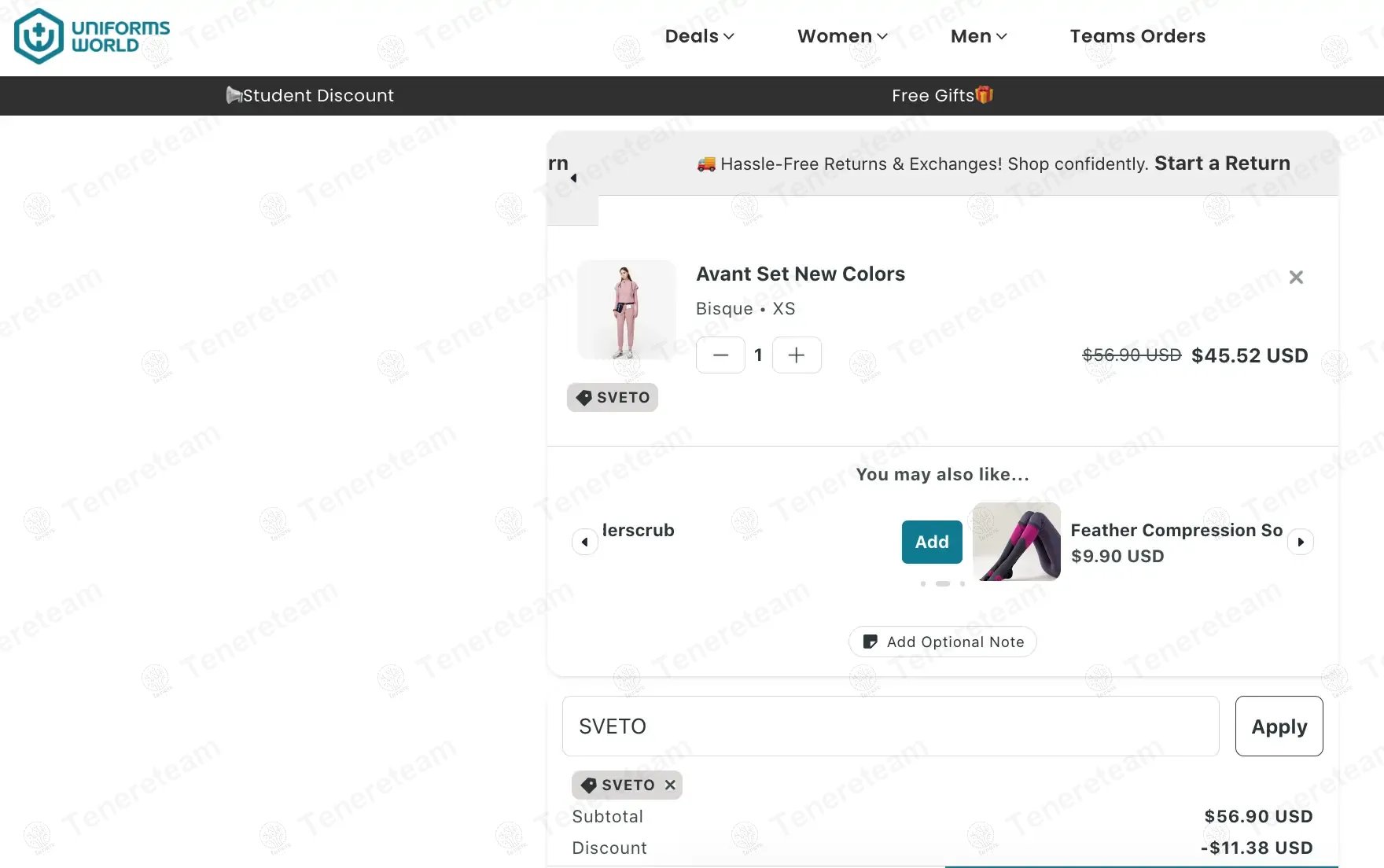The height and width of the screenshot is (868, 1384).
Task: Expand the Men menu
Action: [x=978, y=36]
